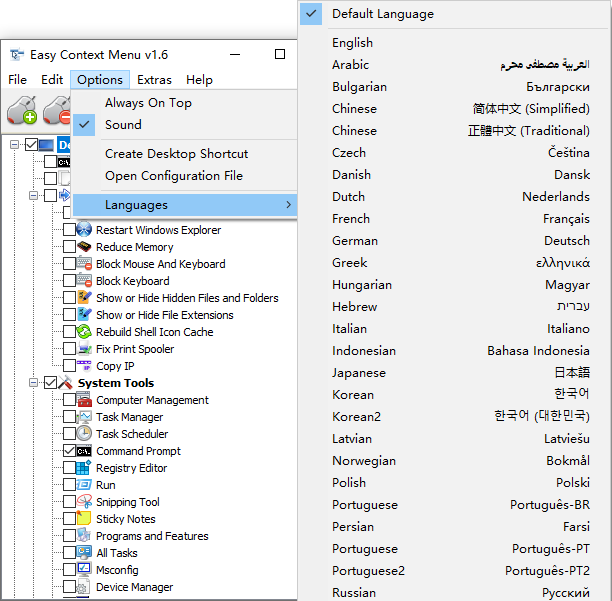Click the System Tools hammer icon

(65, 383)
